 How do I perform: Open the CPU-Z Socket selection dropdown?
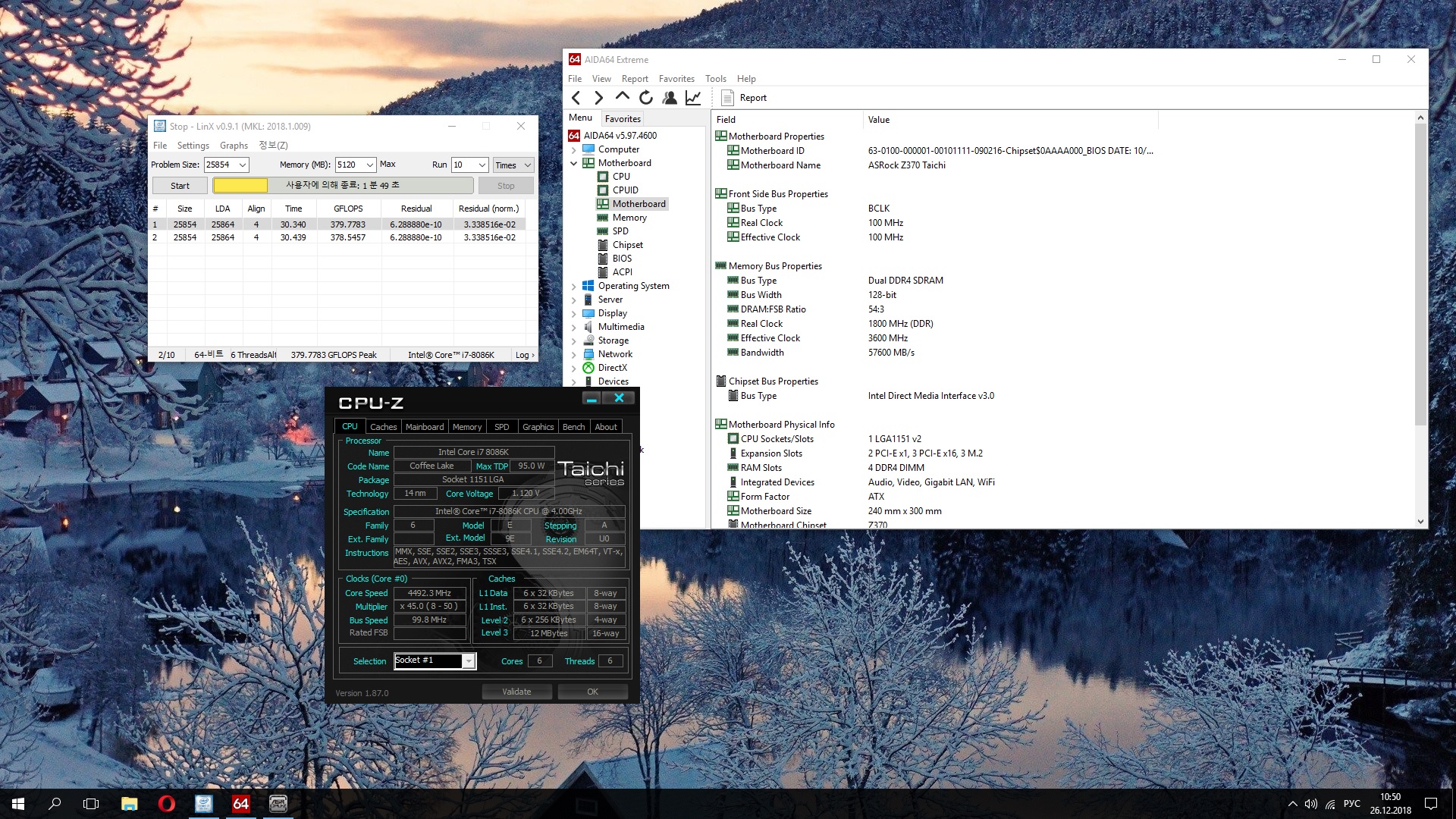click(469, 661)
